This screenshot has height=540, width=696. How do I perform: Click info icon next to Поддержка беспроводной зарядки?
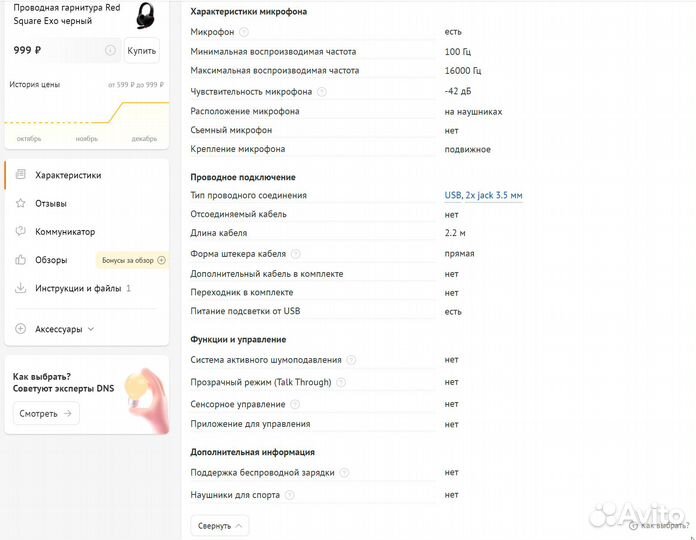tap(344, 472)
